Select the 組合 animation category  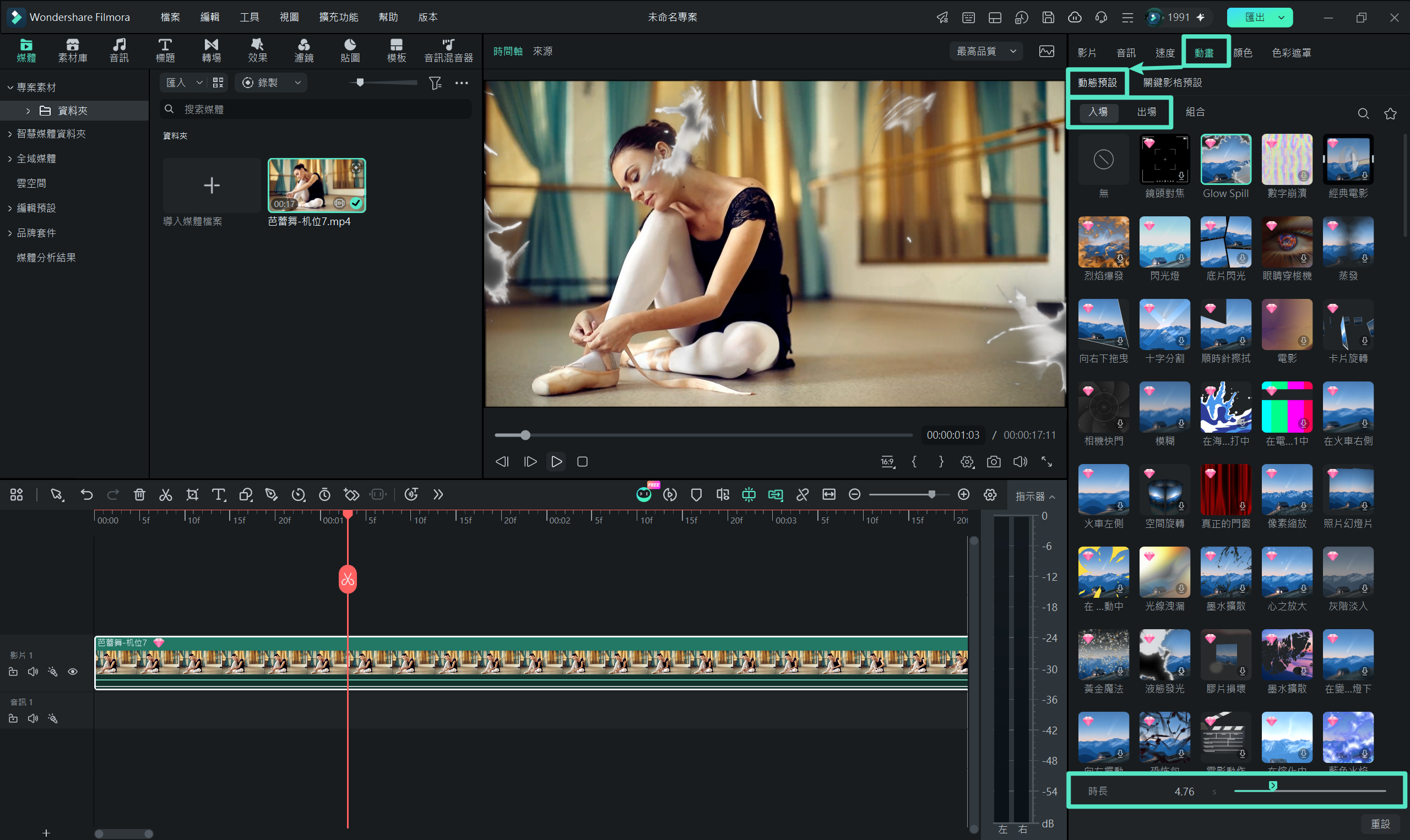pos(1195,112)
